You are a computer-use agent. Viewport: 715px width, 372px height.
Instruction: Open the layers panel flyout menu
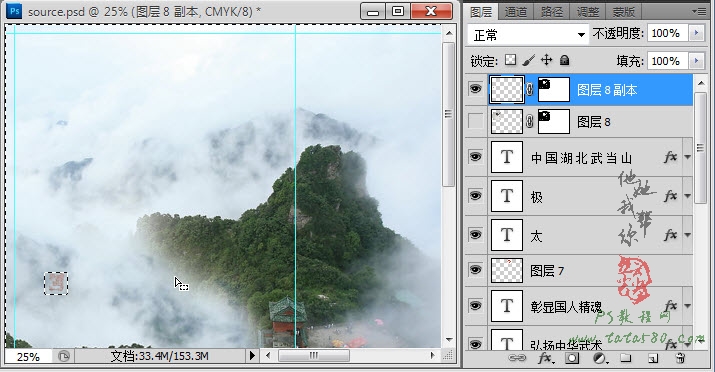click(x=699, y=11)
